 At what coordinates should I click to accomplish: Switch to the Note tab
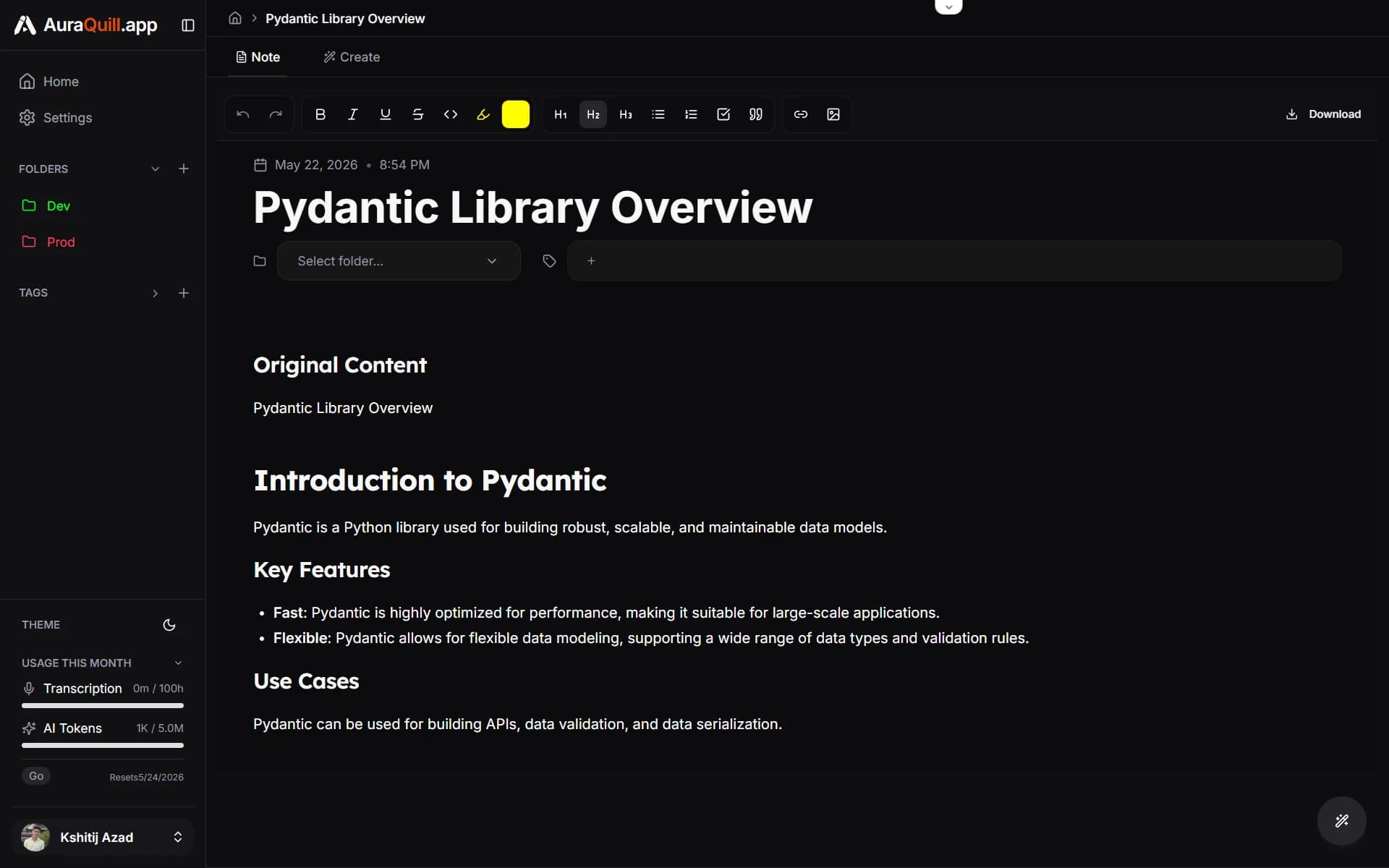[x=258, y=57]
